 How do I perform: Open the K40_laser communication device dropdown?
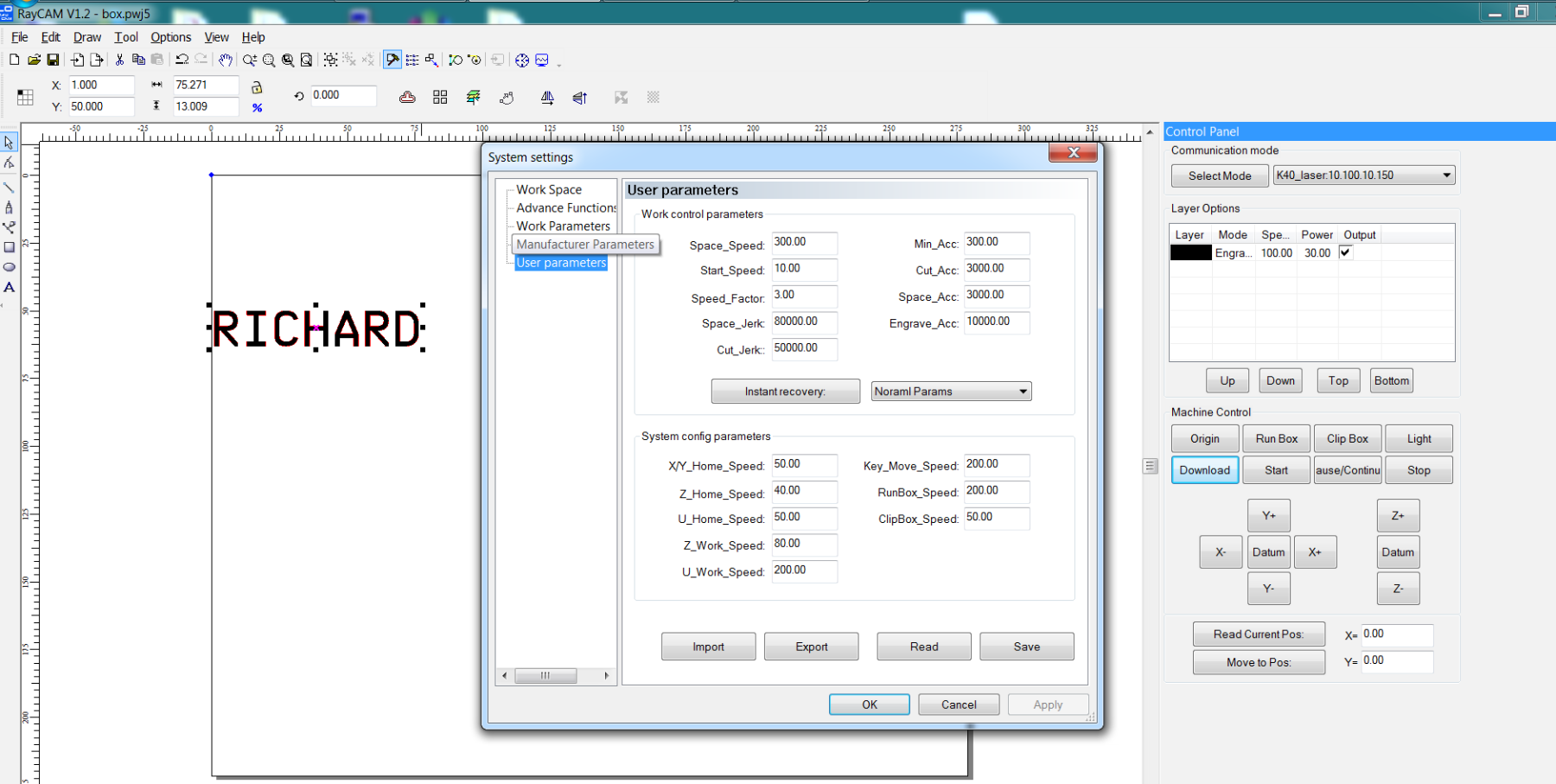[1363, 175]
